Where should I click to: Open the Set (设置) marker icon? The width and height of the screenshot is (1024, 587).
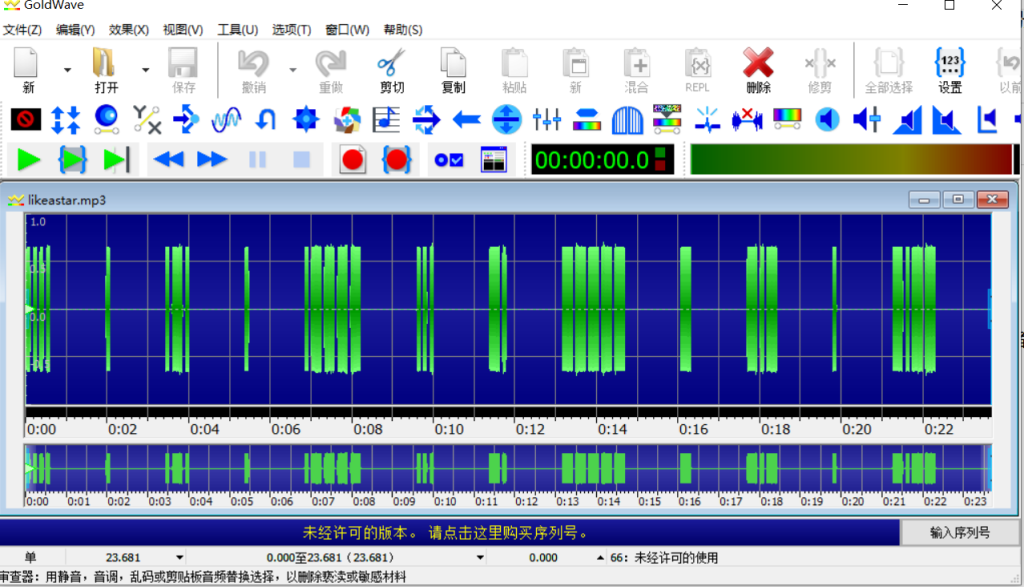click(x=949, y=69)
